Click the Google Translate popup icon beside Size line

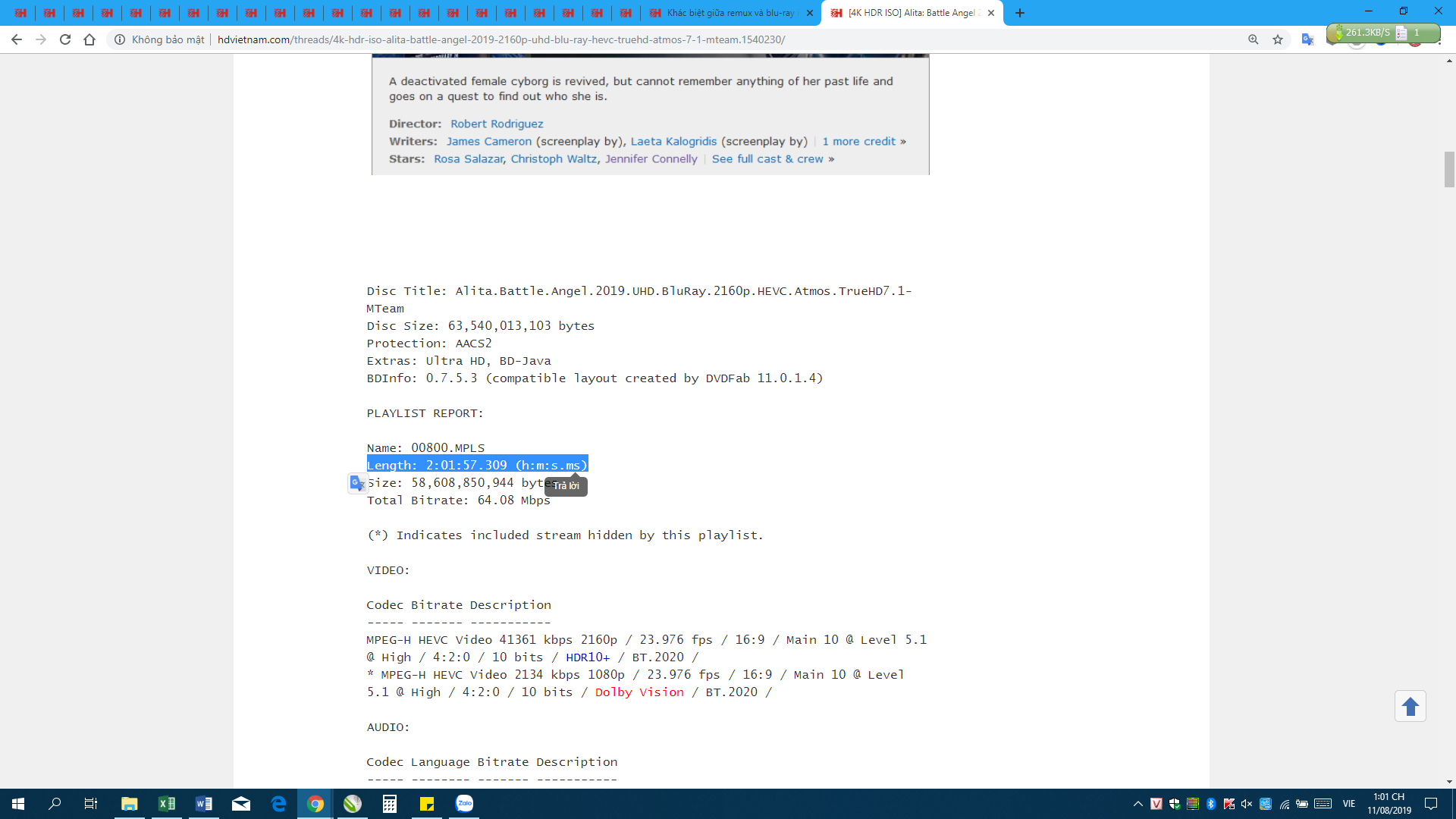click(358, 483)
